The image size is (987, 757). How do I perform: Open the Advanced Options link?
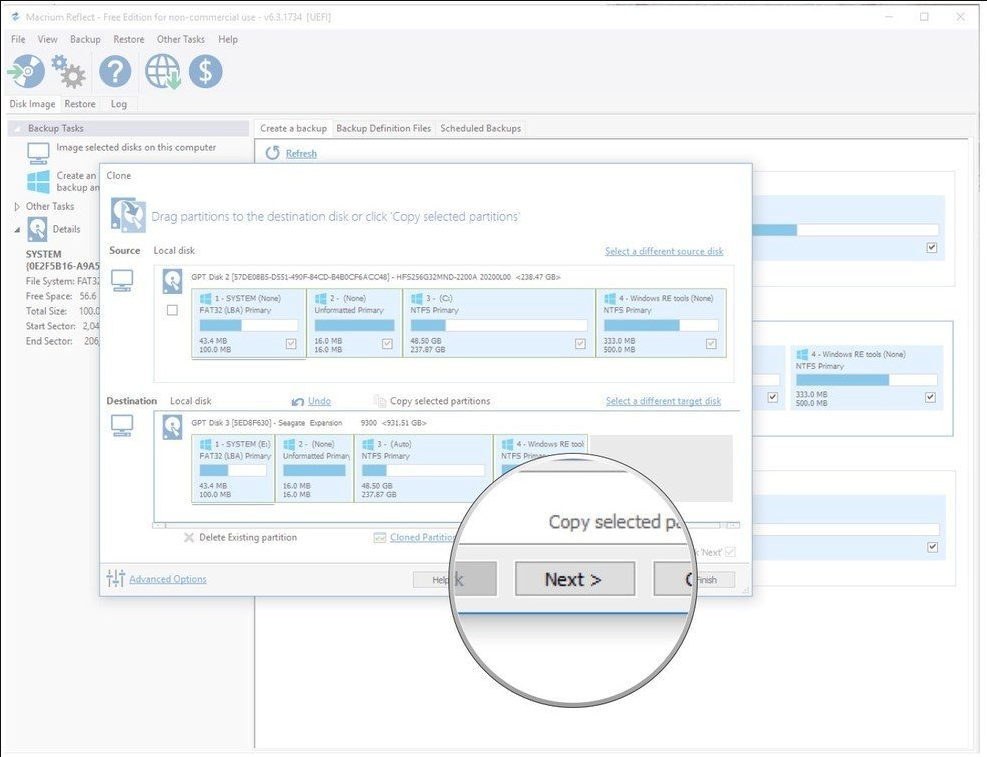[167, 579]
